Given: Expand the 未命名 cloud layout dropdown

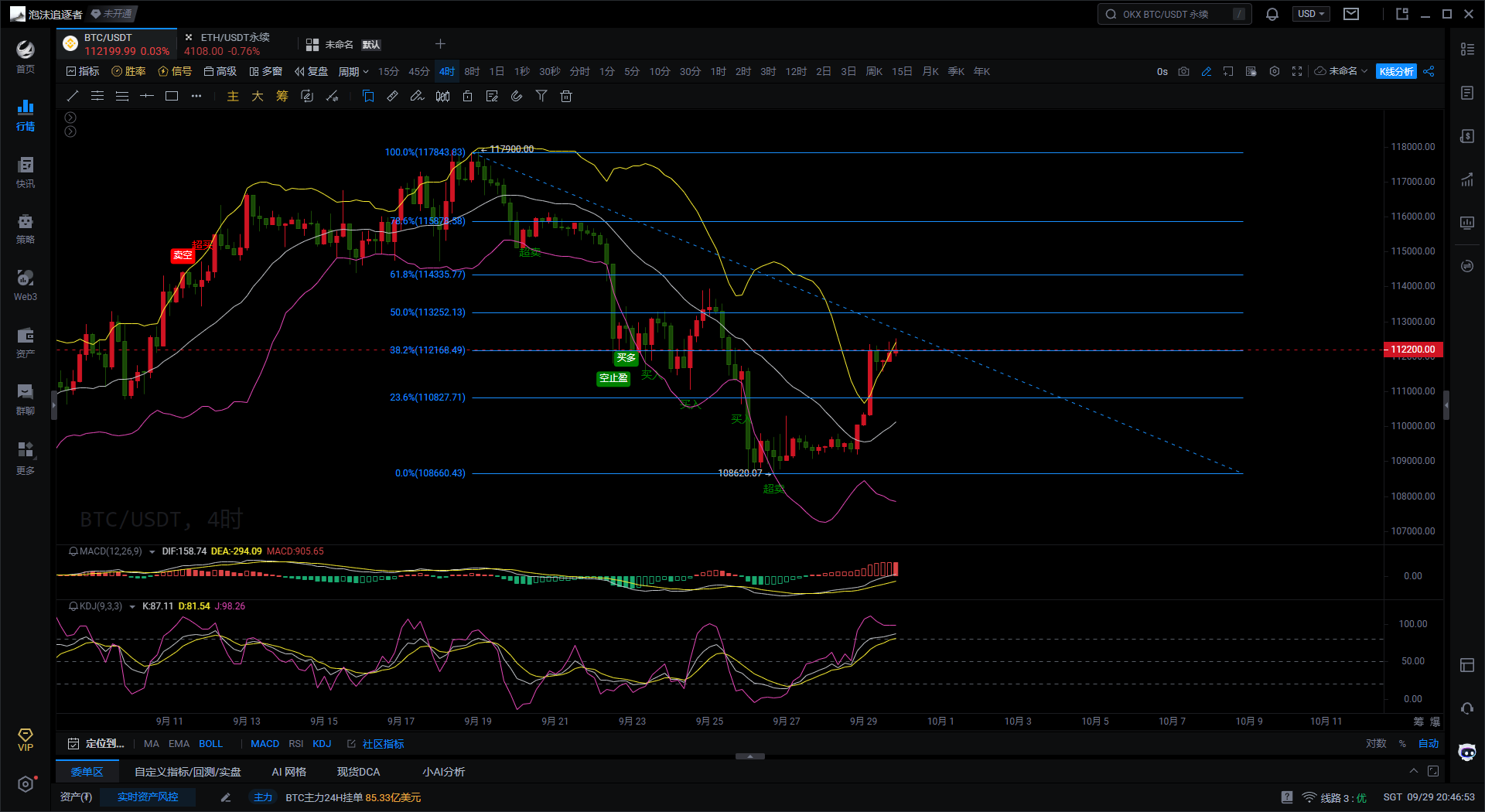Looking at the screenshot, I should point(1341,71).
